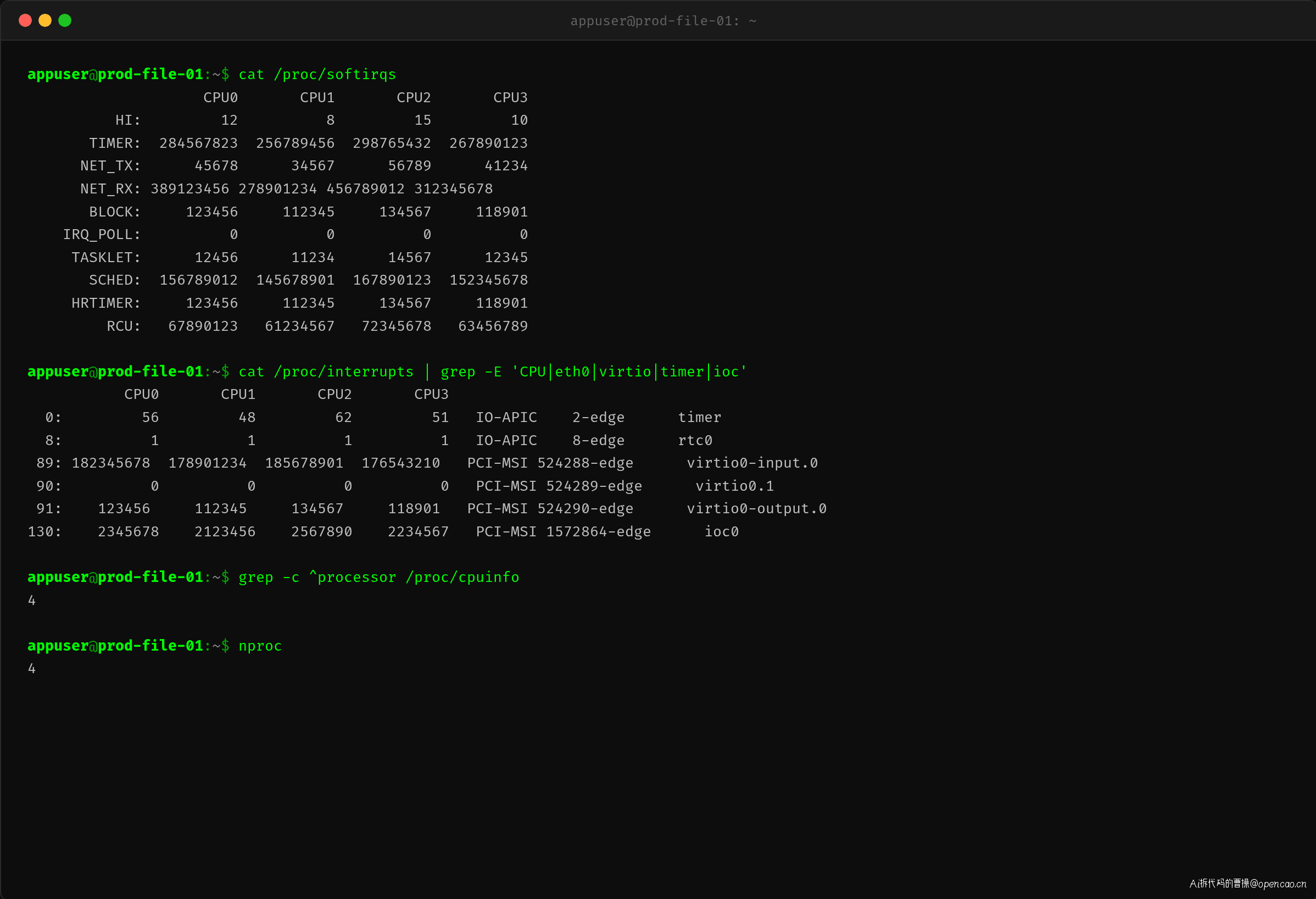This screenshot has width=1316, height=899.
Task: Select interrupt count 182345678
Action: point(111,463)
